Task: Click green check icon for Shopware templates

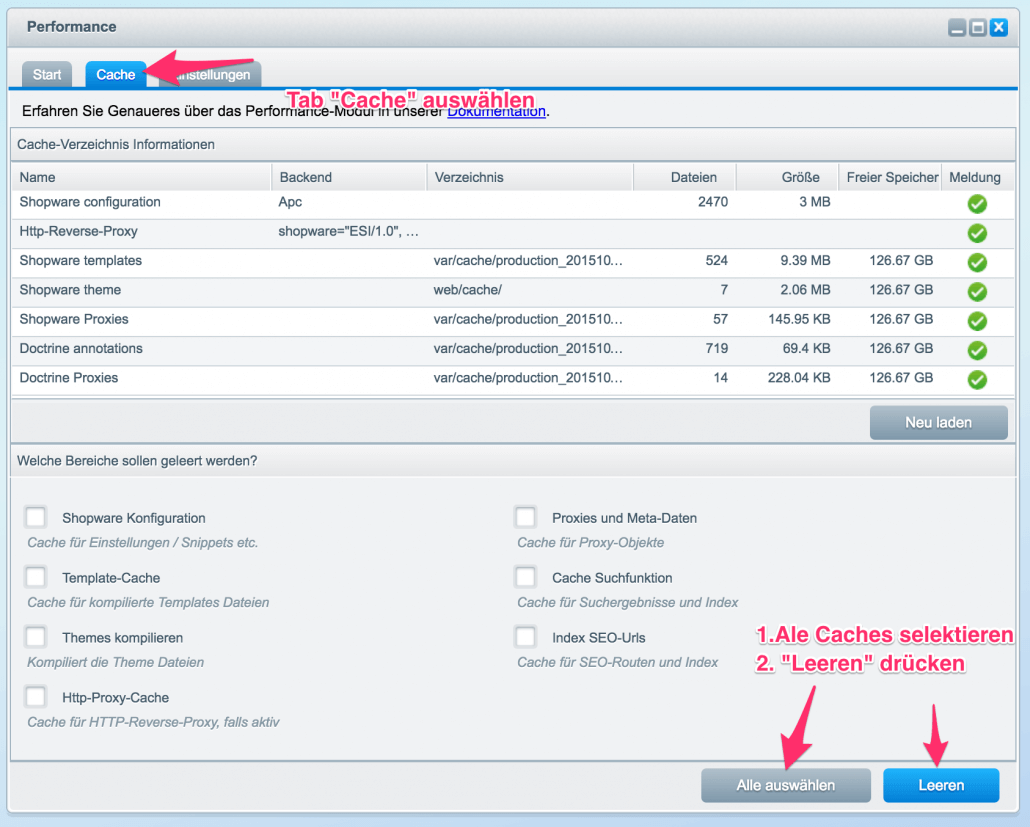Action: 977,262
